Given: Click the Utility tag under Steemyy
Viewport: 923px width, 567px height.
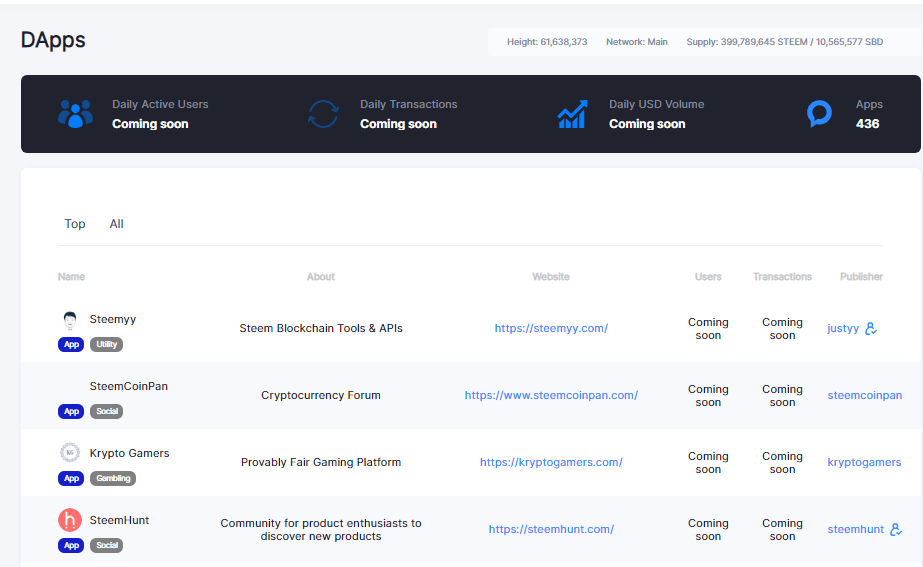Looking at the screenshot, I should [x=107, y=344].
